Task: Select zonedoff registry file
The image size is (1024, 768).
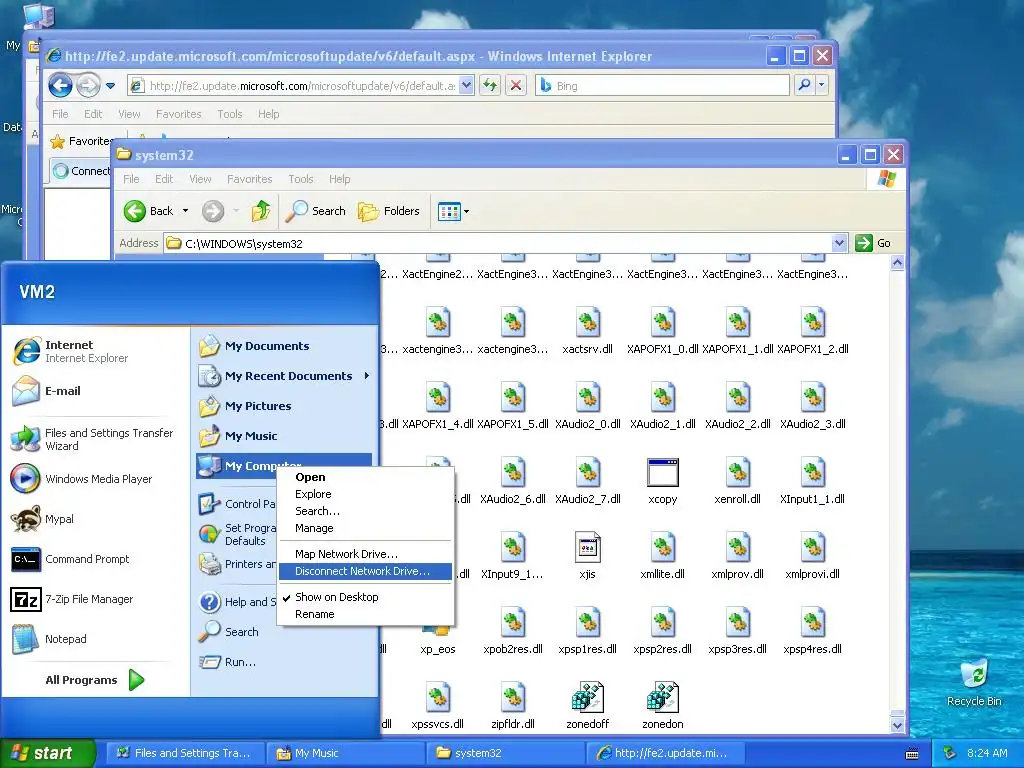Action: tap(587, 706)
